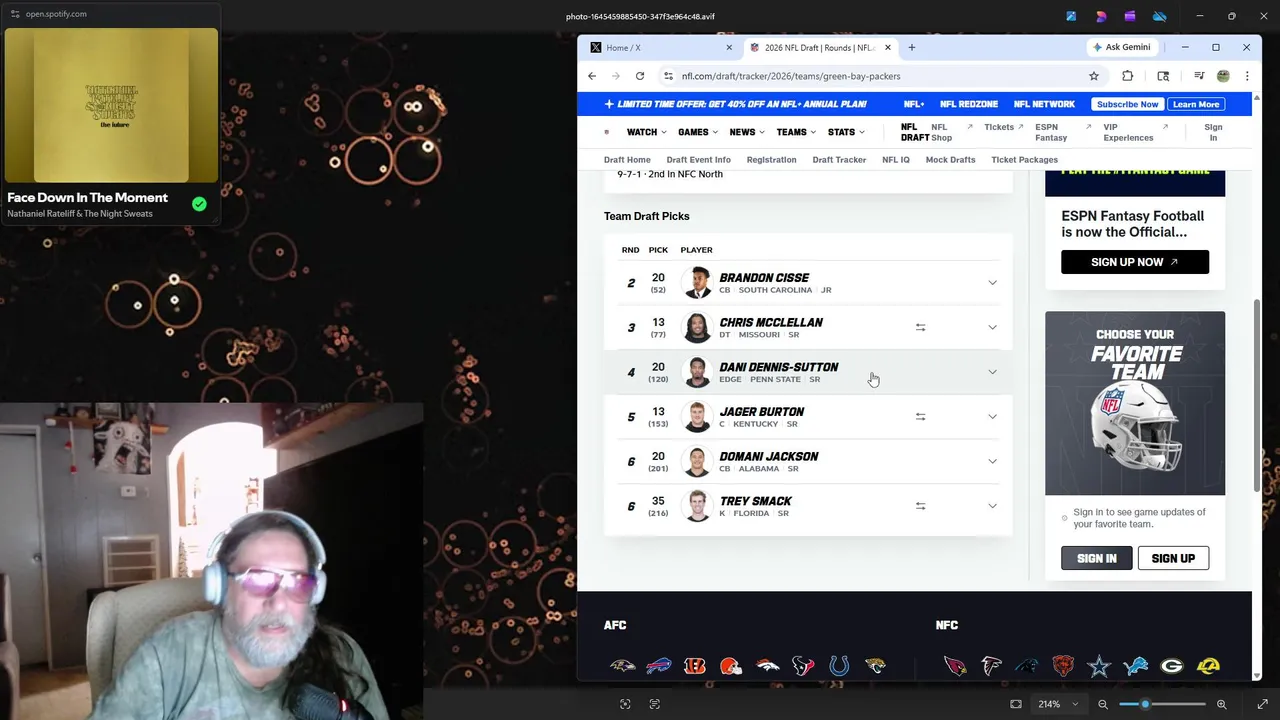Click SIGN UP NOW for ESPN Fantasy
The width and height of the screenshot is (1280, 720).
1135,262
